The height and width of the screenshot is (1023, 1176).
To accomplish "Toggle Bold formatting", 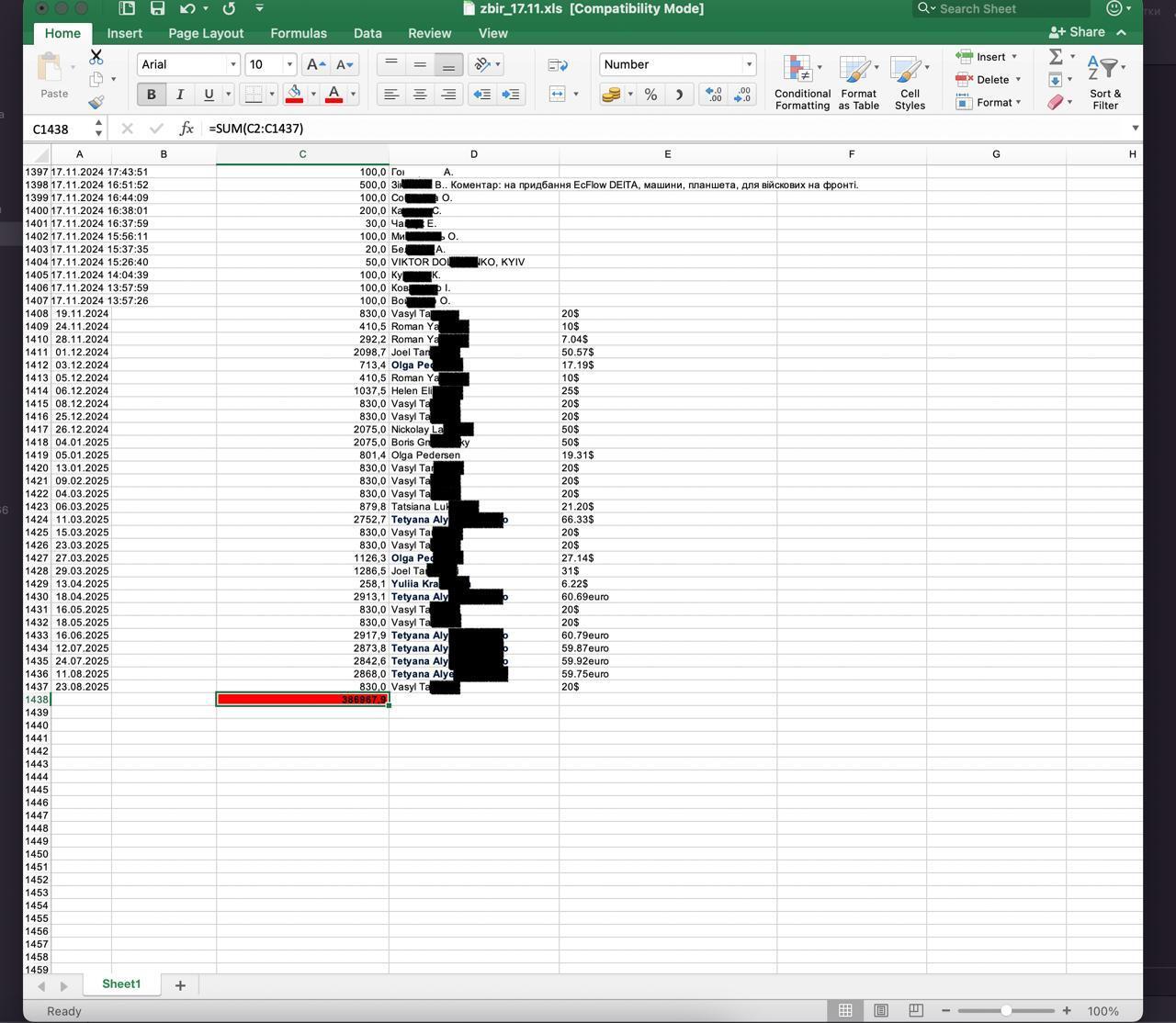I will tap(151, 94).
